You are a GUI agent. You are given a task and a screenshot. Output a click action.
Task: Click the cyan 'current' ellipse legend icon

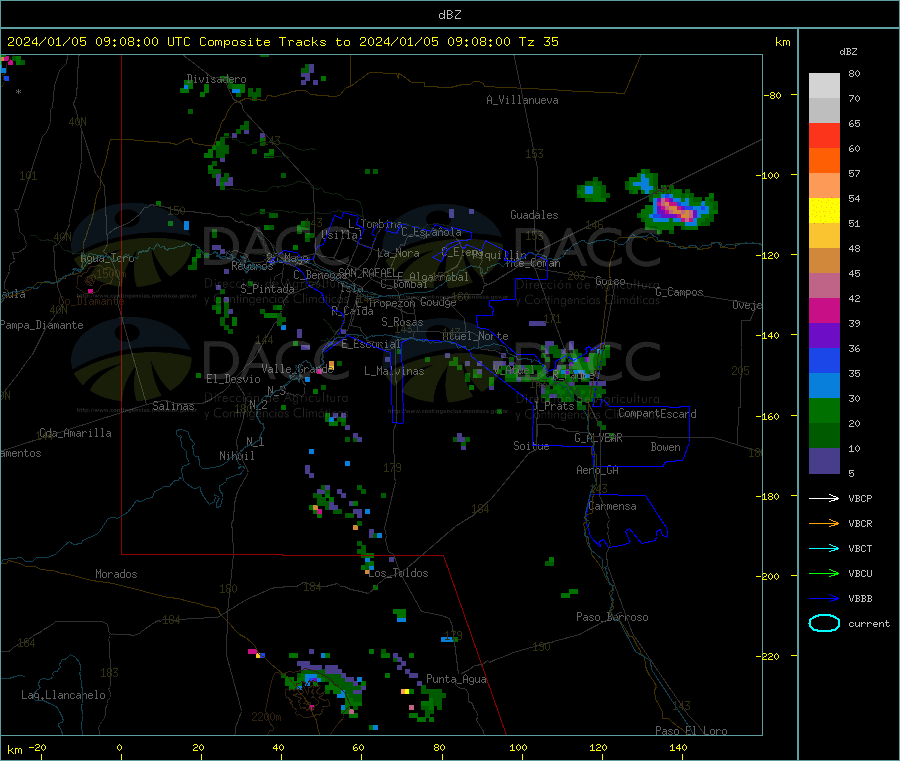[x=824, y=623]
